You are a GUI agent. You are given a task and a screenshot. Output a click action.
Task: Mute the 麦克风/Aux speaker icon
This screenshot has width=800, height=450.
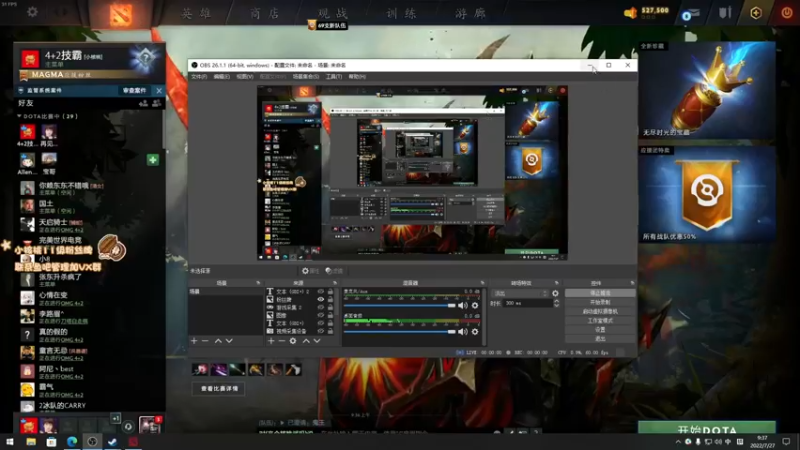point(462,306)
